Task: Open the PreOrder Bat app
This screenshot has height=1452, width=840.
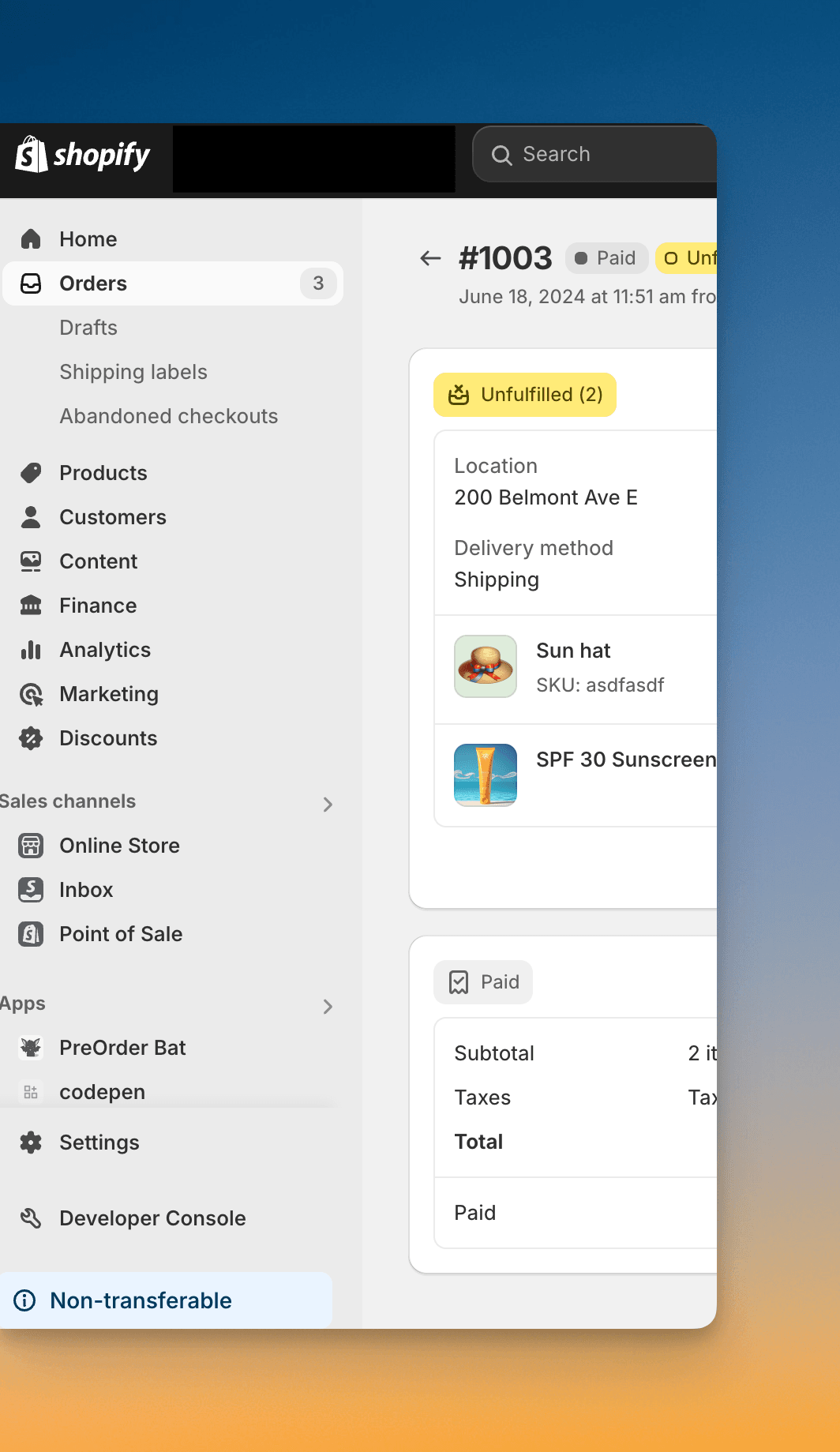Action: click(122, 1048)
